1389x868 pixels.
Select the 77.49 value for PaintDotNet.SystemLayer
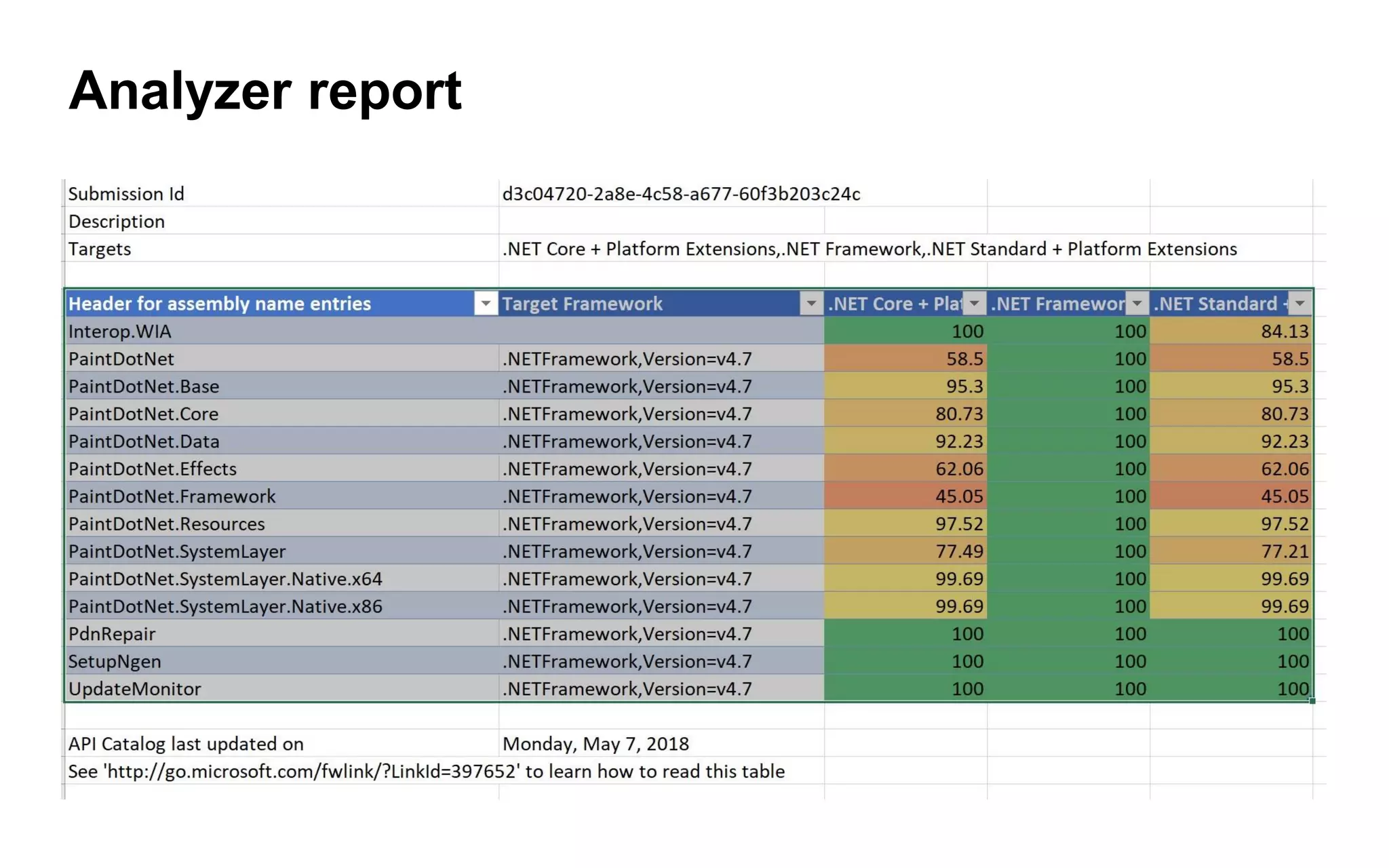(x=905, y=551)
